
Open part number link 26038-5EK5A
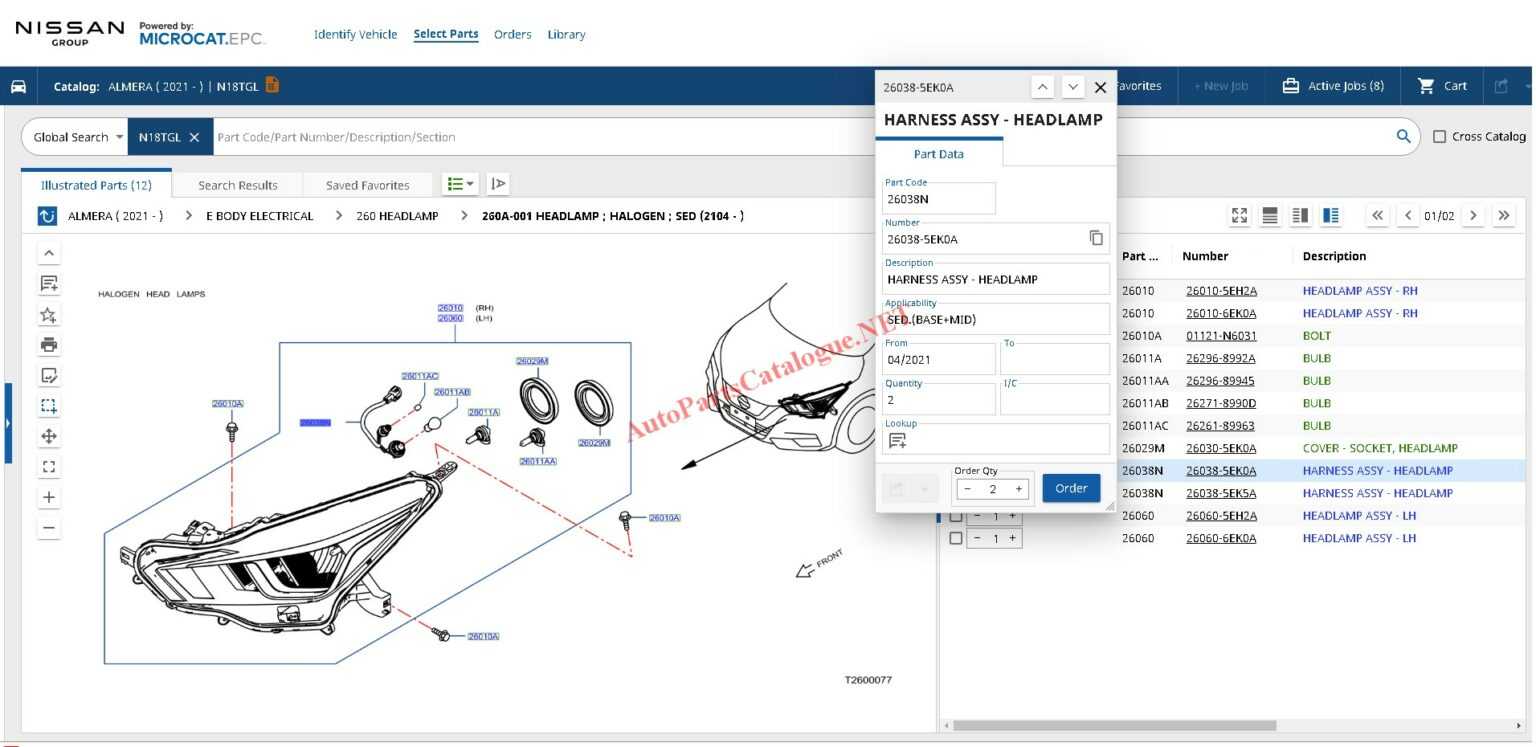pos(1221,493)
